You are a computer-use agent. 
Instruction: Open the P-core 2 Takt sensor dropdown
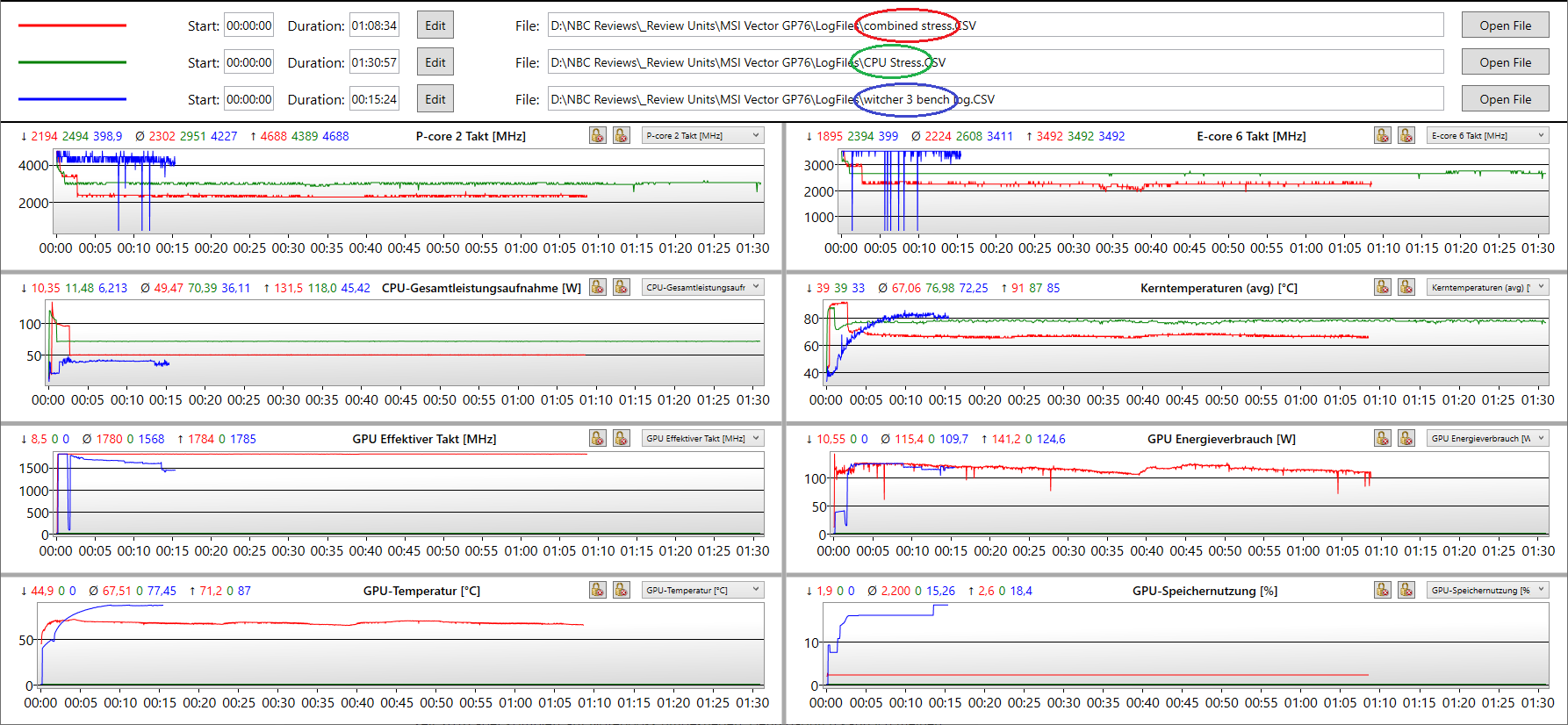click(702, 136)
